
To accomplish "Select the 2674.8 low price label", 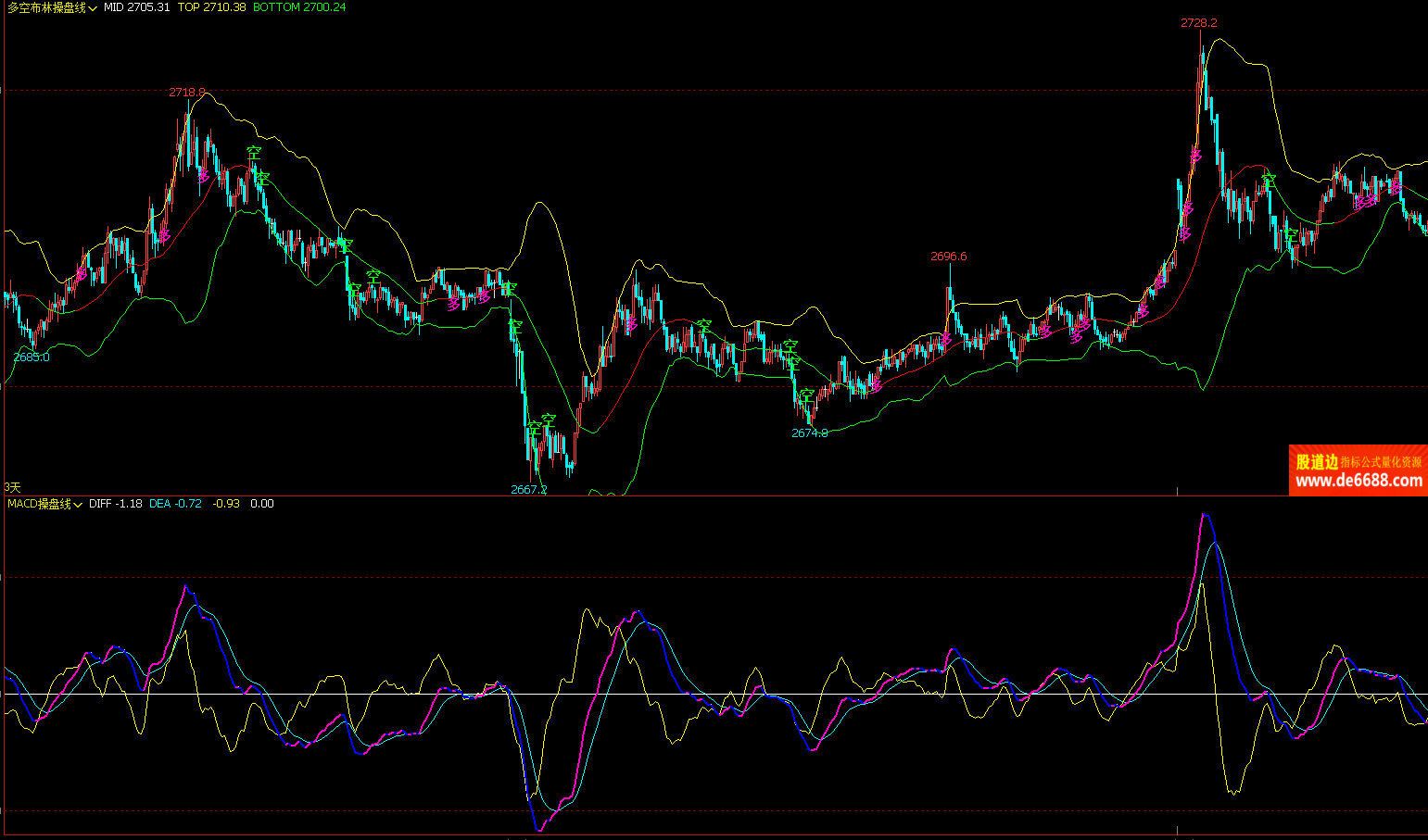I will 810,433.
